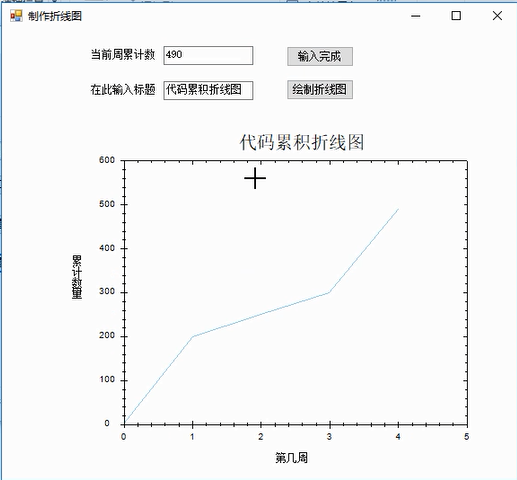
Task: Click the Y-axis label 累计数量
Action: pos(77,277)
